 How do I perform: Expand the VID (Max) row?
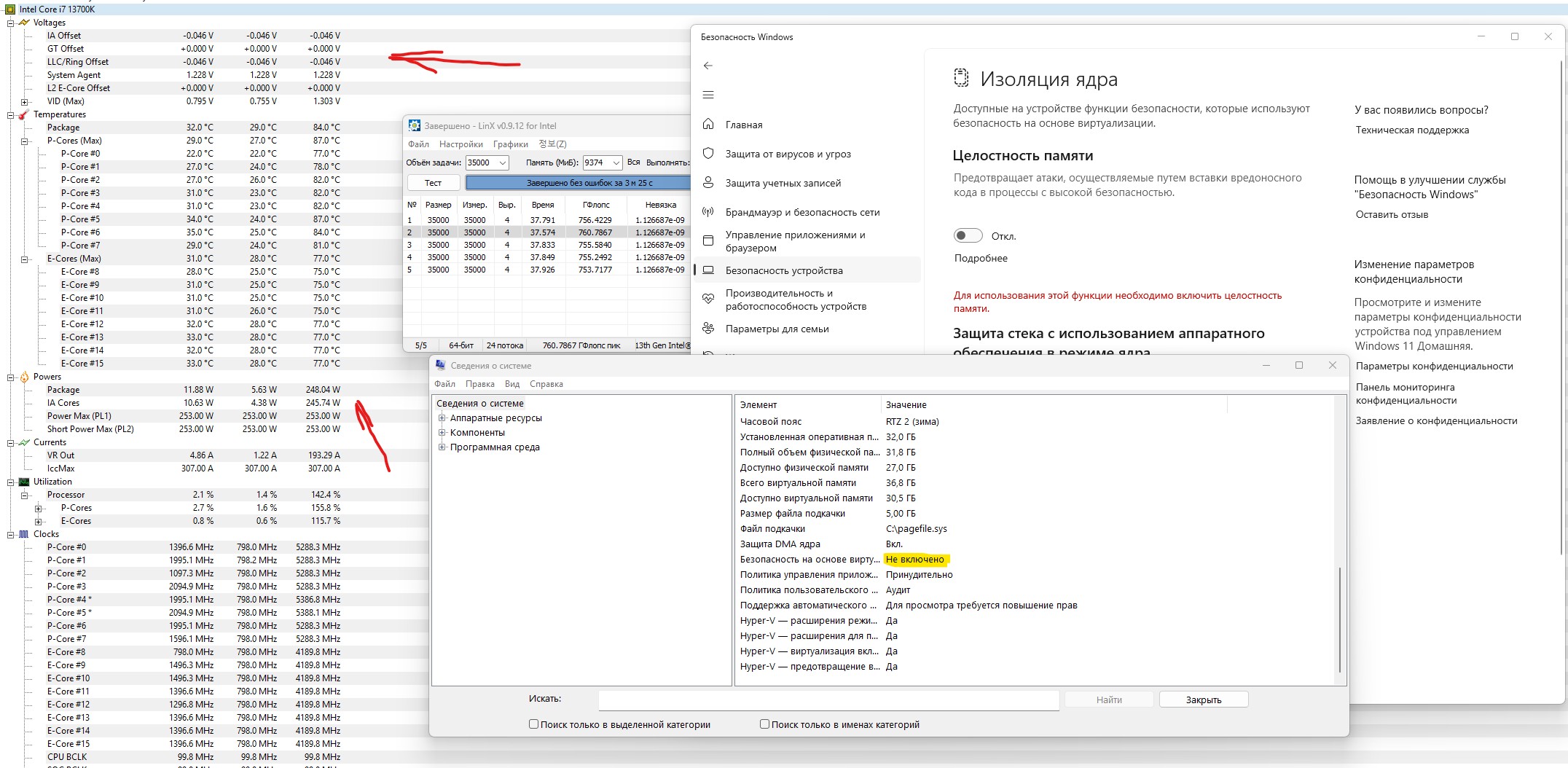(x=24, y=101)
